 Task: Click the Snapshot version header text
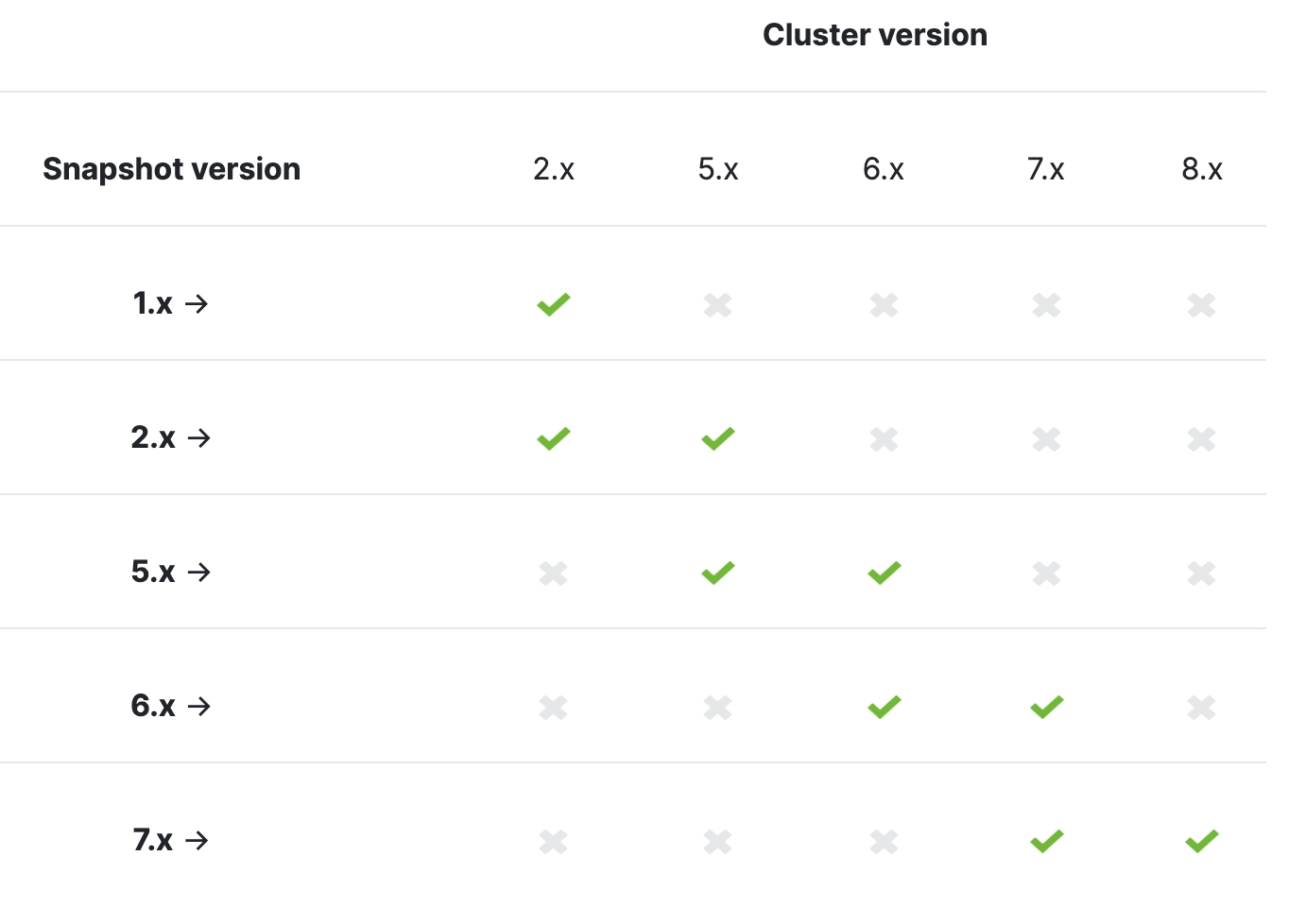click(172, 169)
